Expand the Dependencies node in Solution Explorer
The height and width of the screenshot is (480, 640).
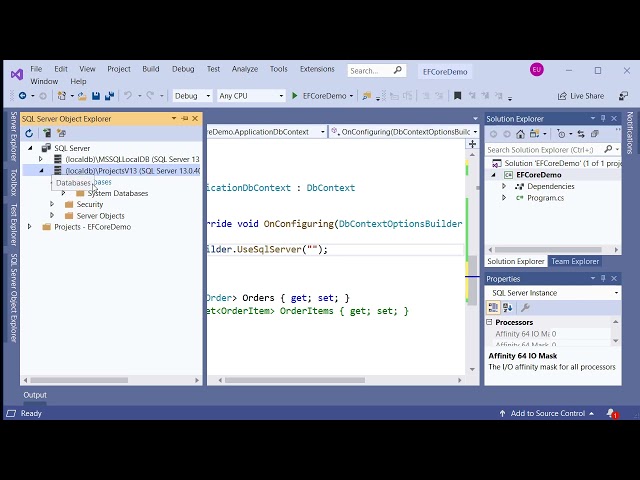tap(504, 186)
